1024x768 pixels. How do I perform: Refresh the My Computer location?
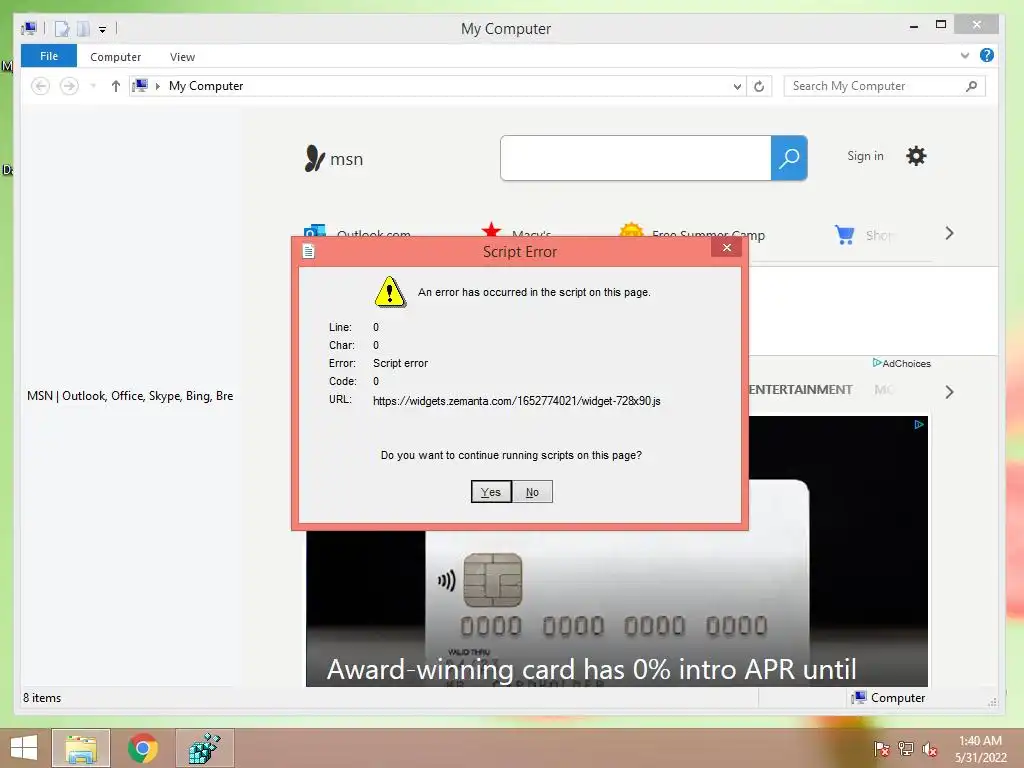pos(759,86)
